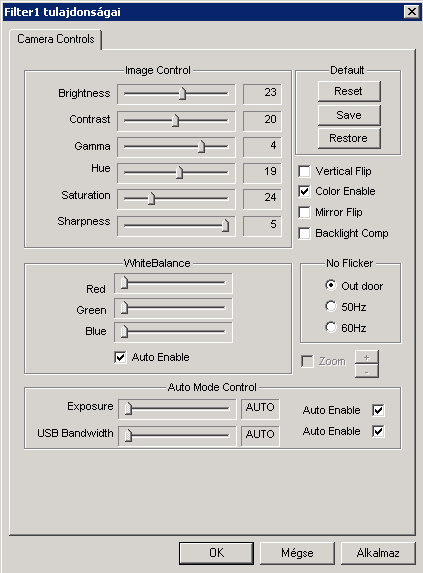Select the Out door flicker option
The height and width of the screenshot is (573, 423).
tap(331, 285)
